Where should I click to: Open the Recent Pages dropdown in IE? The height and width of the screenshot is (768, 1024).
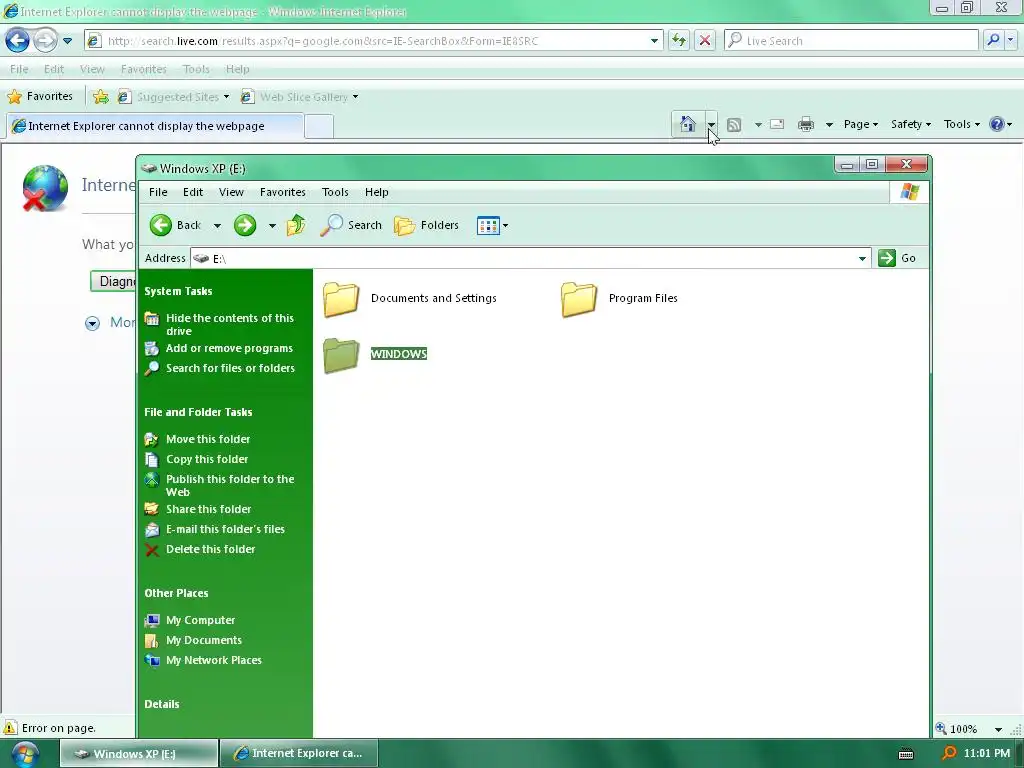[x=67, y=40]
